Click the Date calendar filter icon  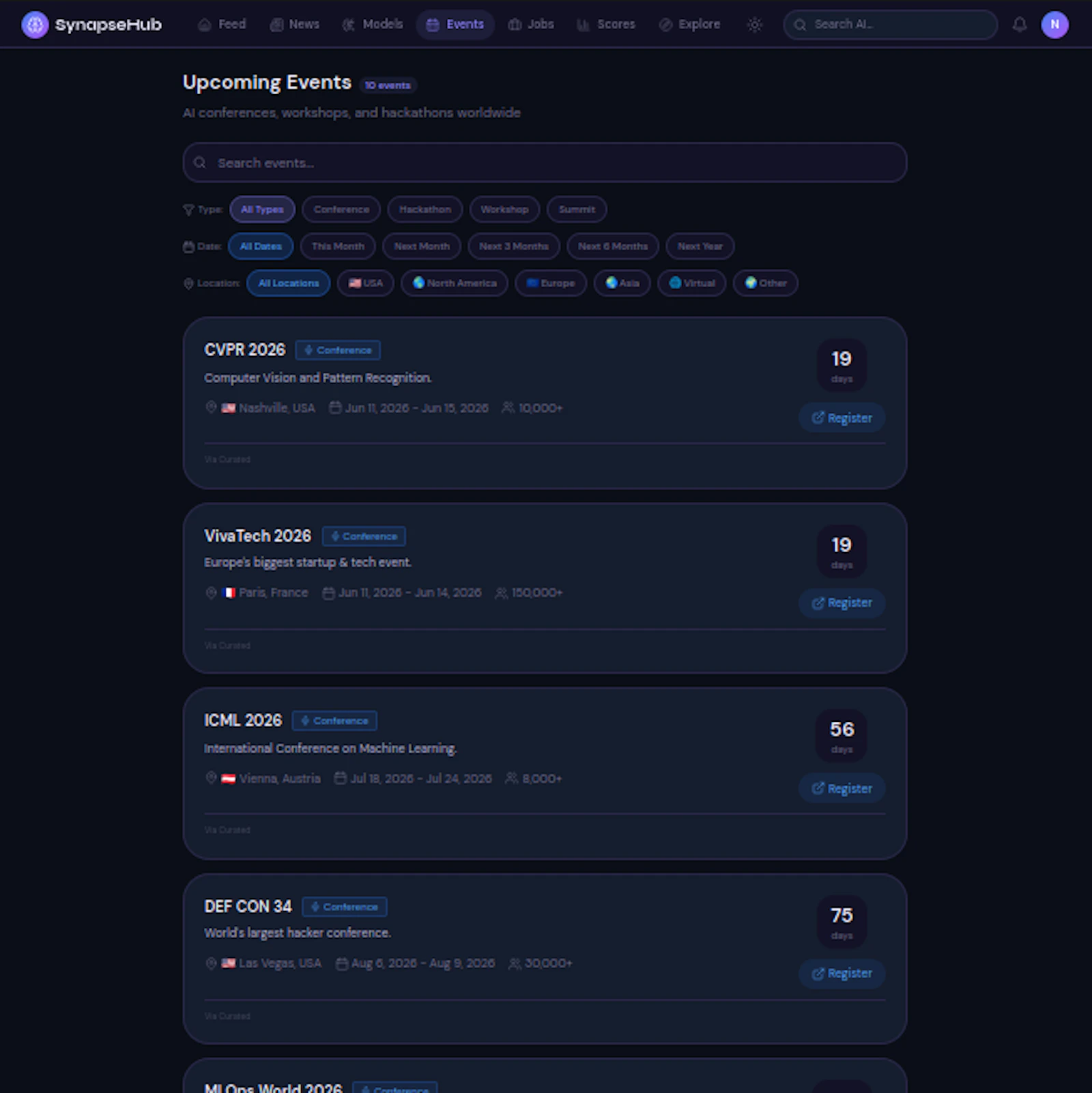tap(188, 246)
